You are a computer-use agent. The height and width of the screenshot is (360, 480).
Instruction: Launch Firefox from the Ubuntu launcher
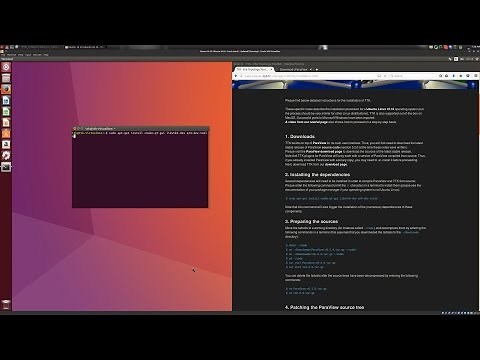(x=6, y=89)
